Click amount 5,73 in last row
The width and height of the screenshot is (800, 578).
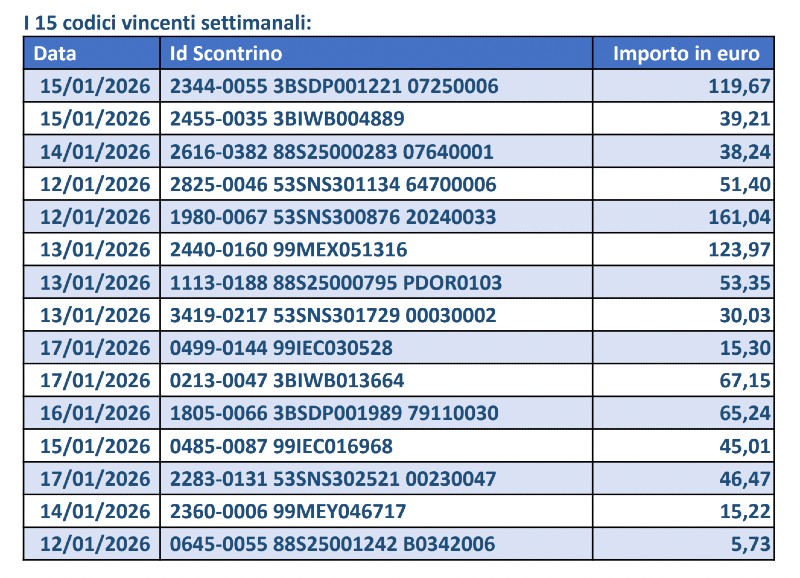tap(751, 544)
